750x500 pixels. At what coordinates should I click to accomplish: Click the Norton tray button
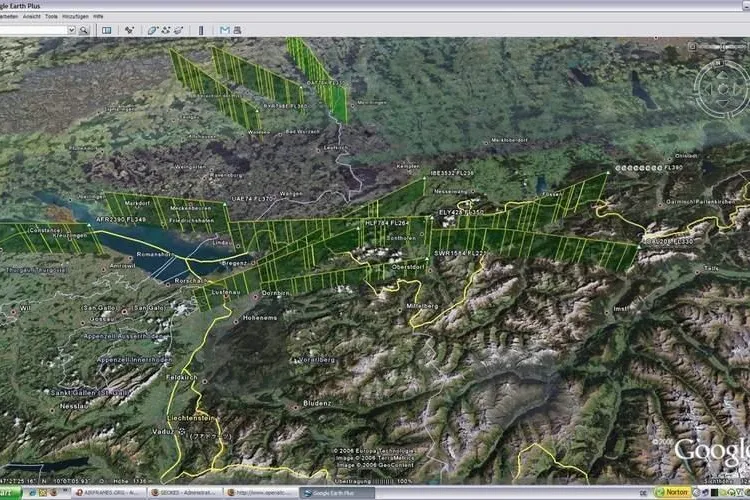point(673,492)
